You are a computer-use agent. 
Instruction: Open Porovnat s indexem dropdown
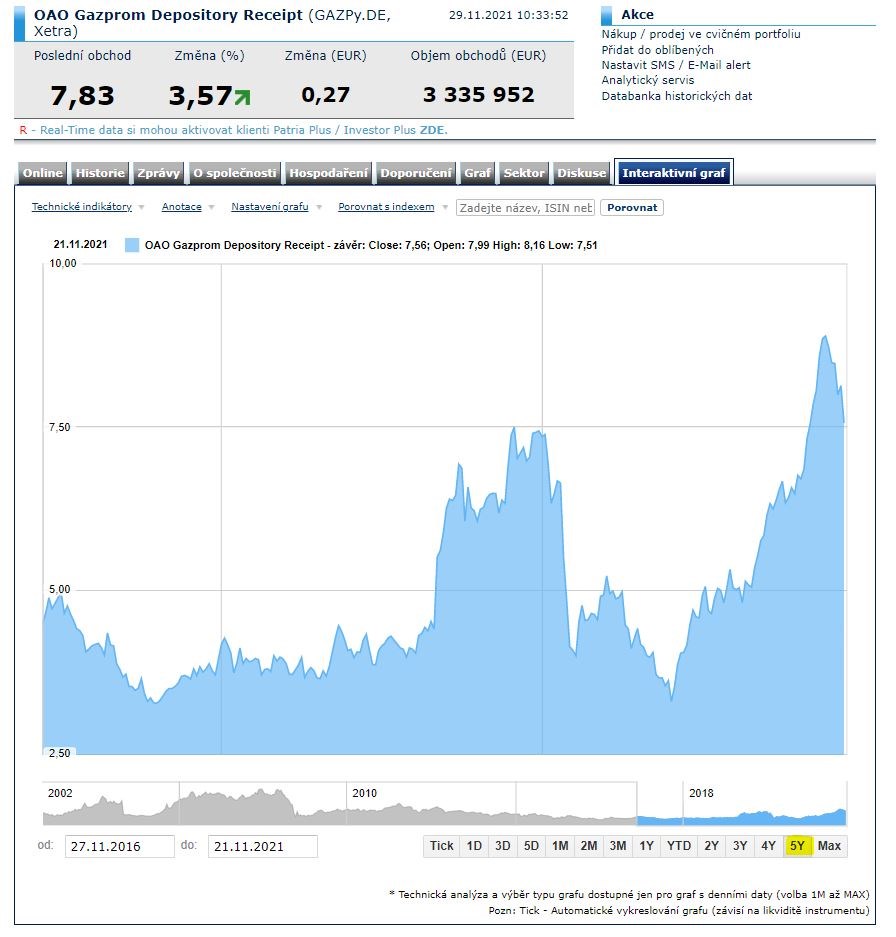coord(386,207)
